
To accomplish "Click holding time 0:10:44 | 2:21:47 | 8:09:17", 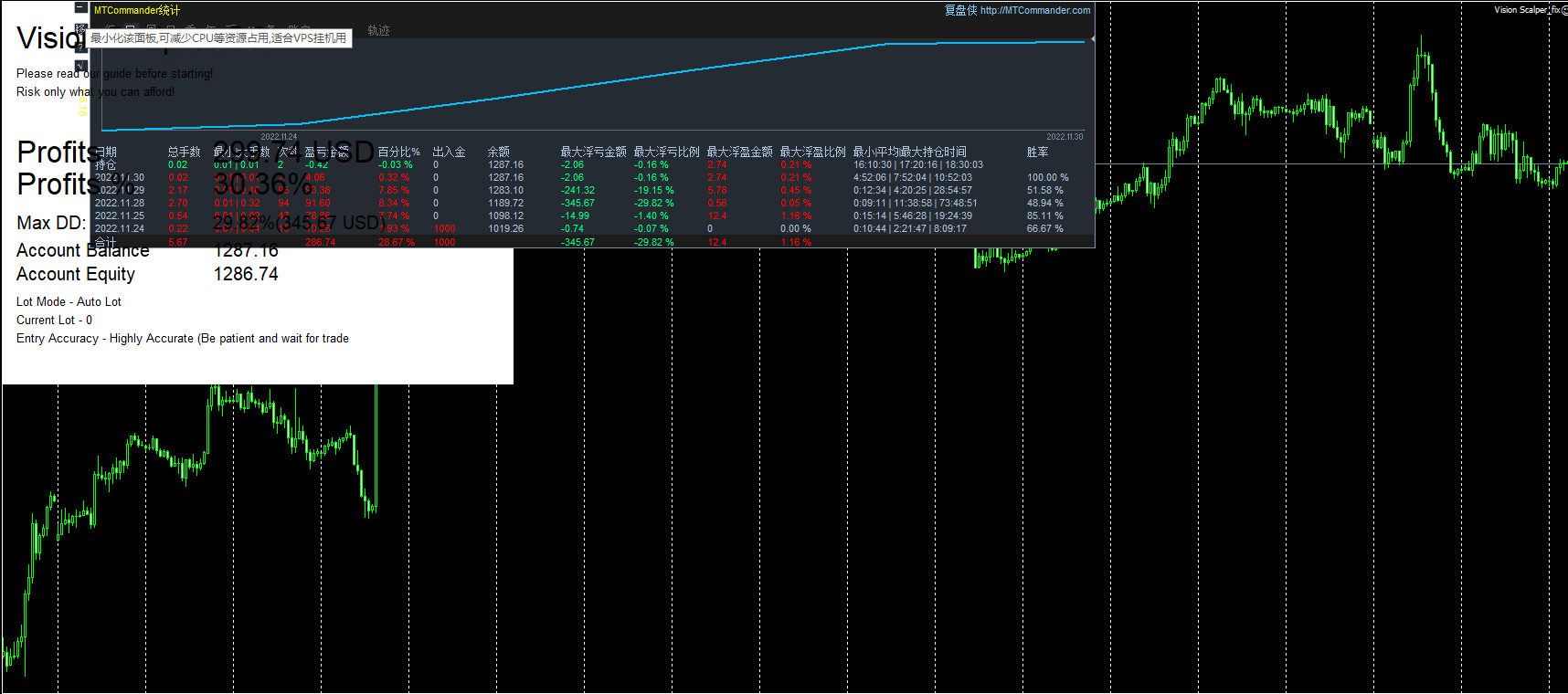I will (x=910, y=228).
